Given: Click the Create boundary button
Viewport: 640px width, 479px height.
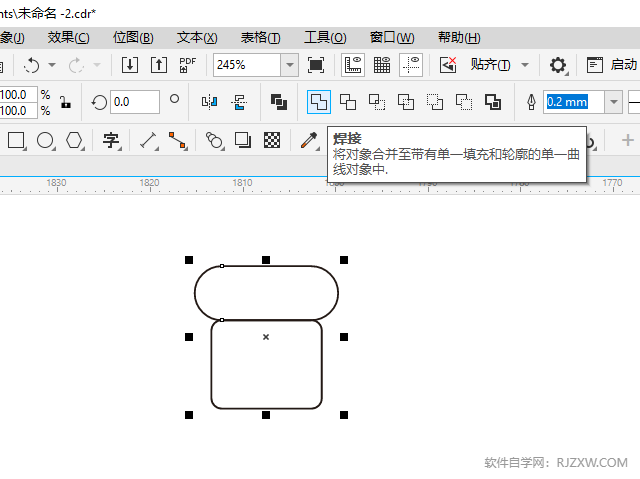Looking at the screenshot, I should coord(493,102).
